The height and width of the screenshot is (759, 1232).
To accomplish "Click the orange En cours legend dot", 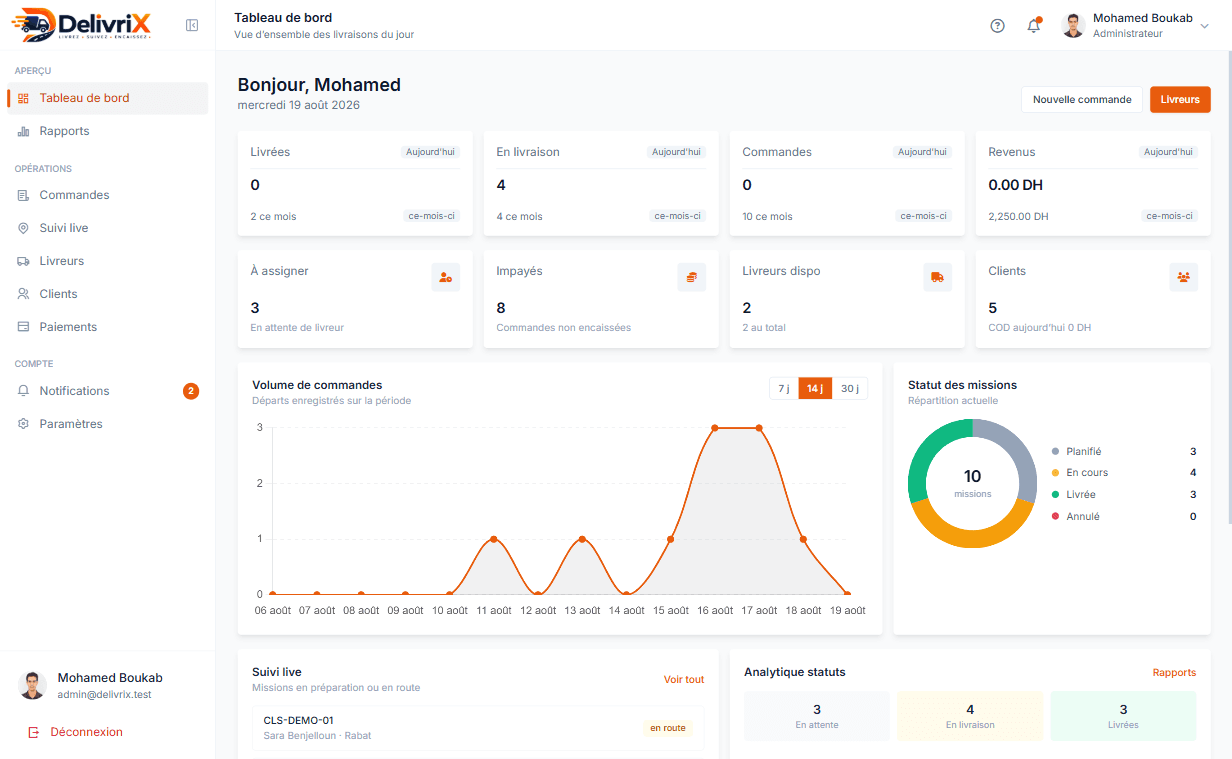I will pyautogui.click(x=1055, y=473).
